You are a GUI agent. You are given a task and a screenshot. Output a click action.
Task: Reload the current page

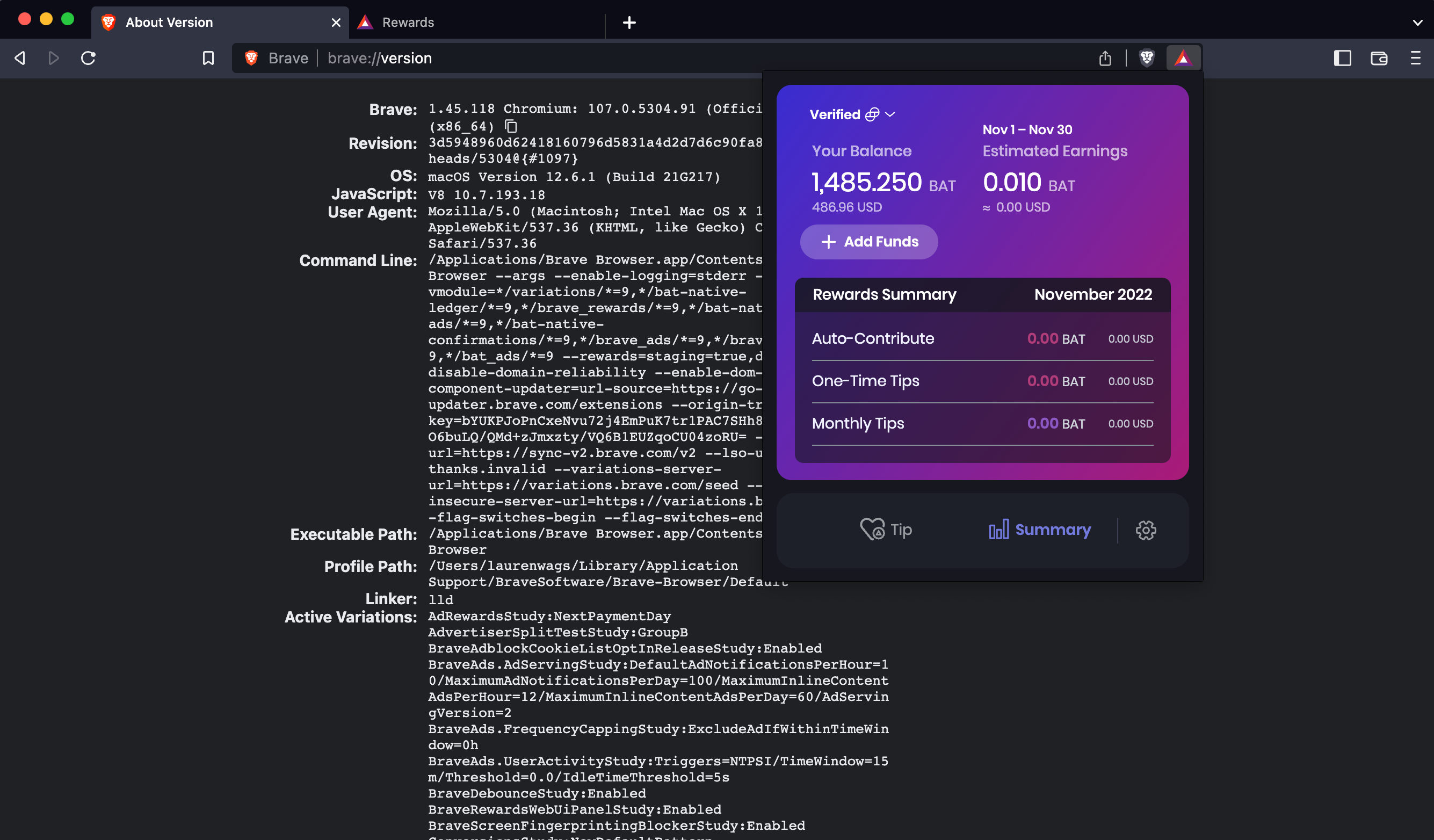coord(89,58)
